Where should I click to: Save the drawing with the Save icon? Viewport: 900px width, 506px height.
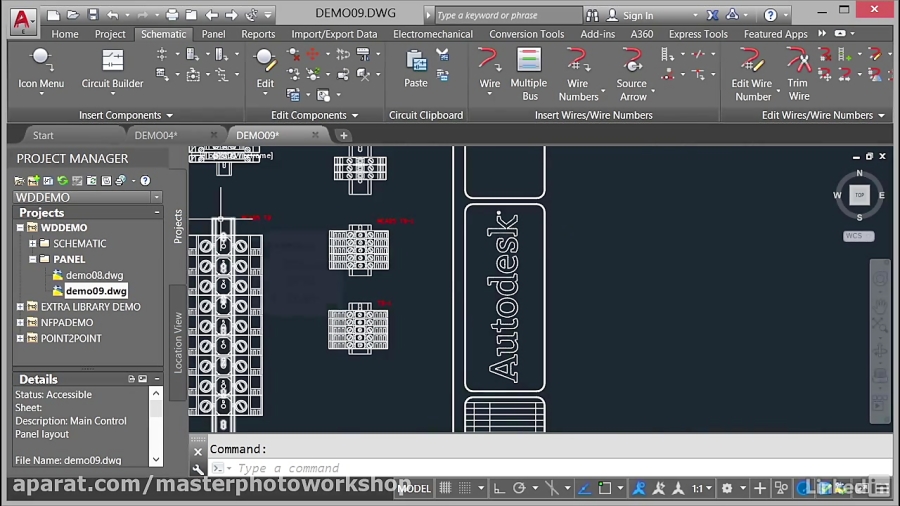pos(92,15)
